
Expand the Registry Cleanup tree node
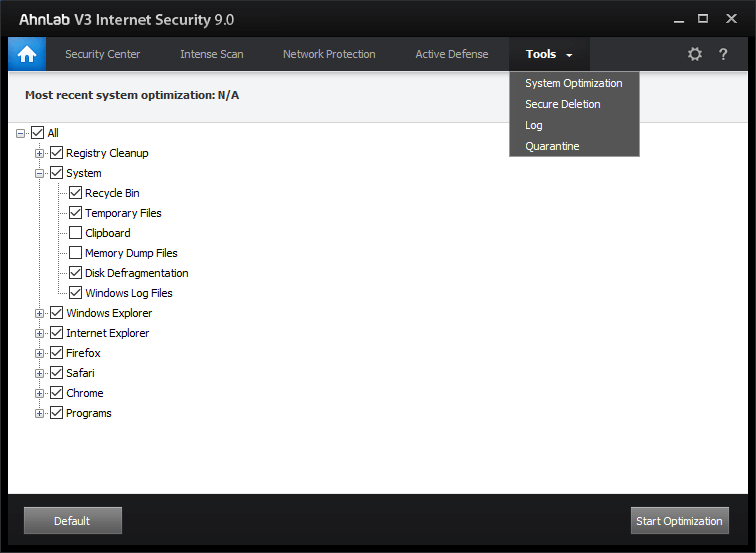(x=40, y=153)
